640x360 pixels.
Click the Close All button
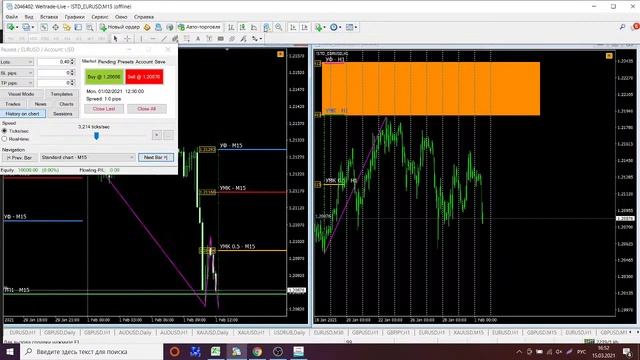[147, 109]
